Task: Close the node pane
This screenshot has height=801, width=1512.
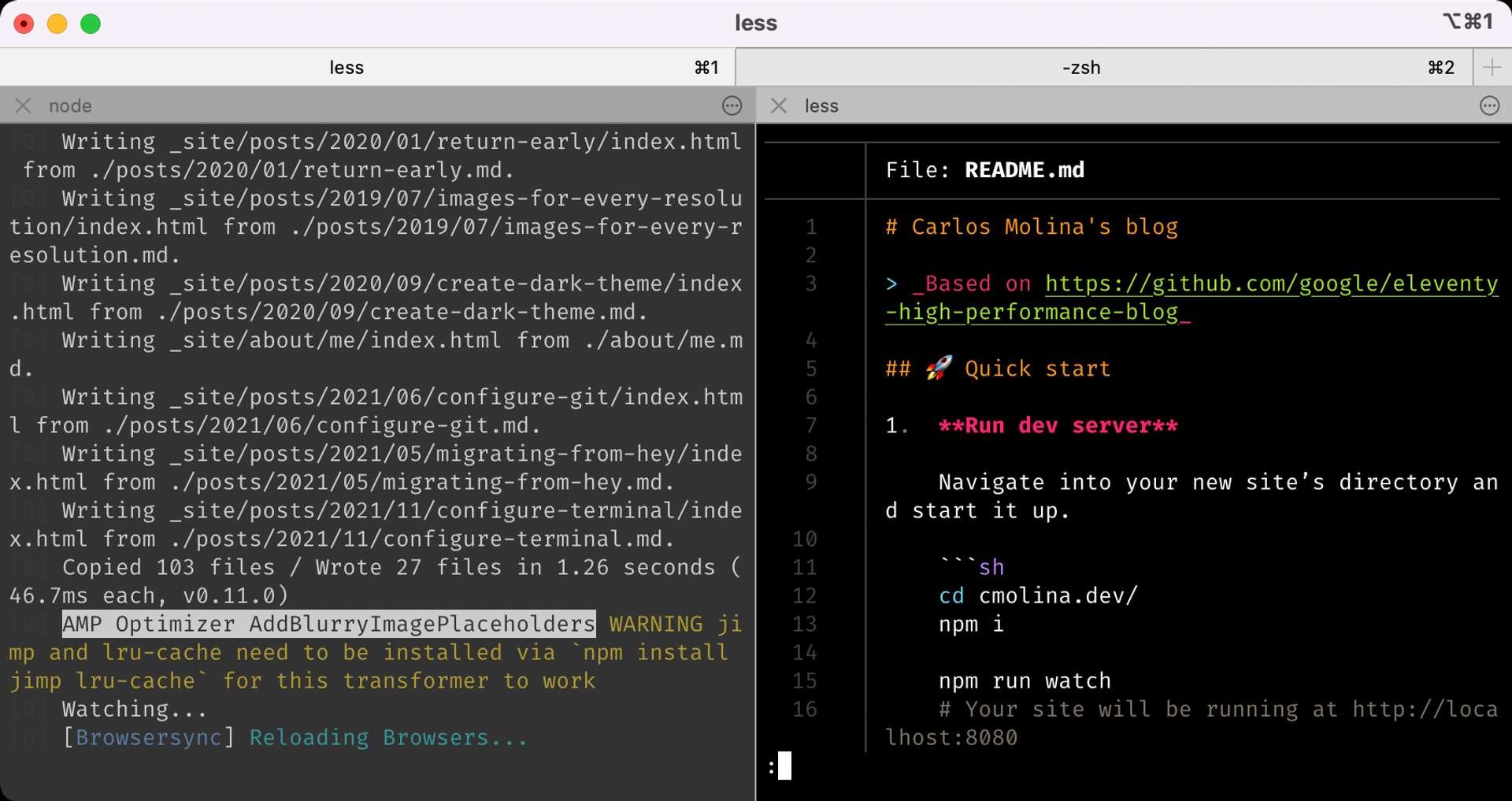Action: tap(23, 106)
